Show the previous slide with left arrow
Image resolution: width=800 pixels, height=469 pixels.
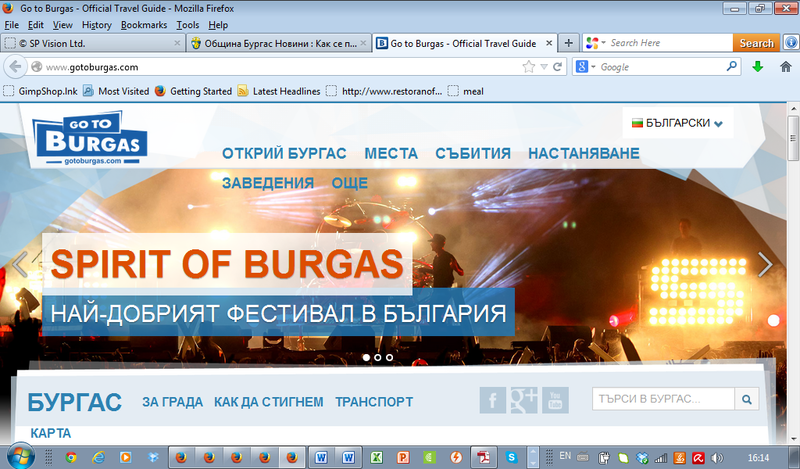tap(20, 264)
